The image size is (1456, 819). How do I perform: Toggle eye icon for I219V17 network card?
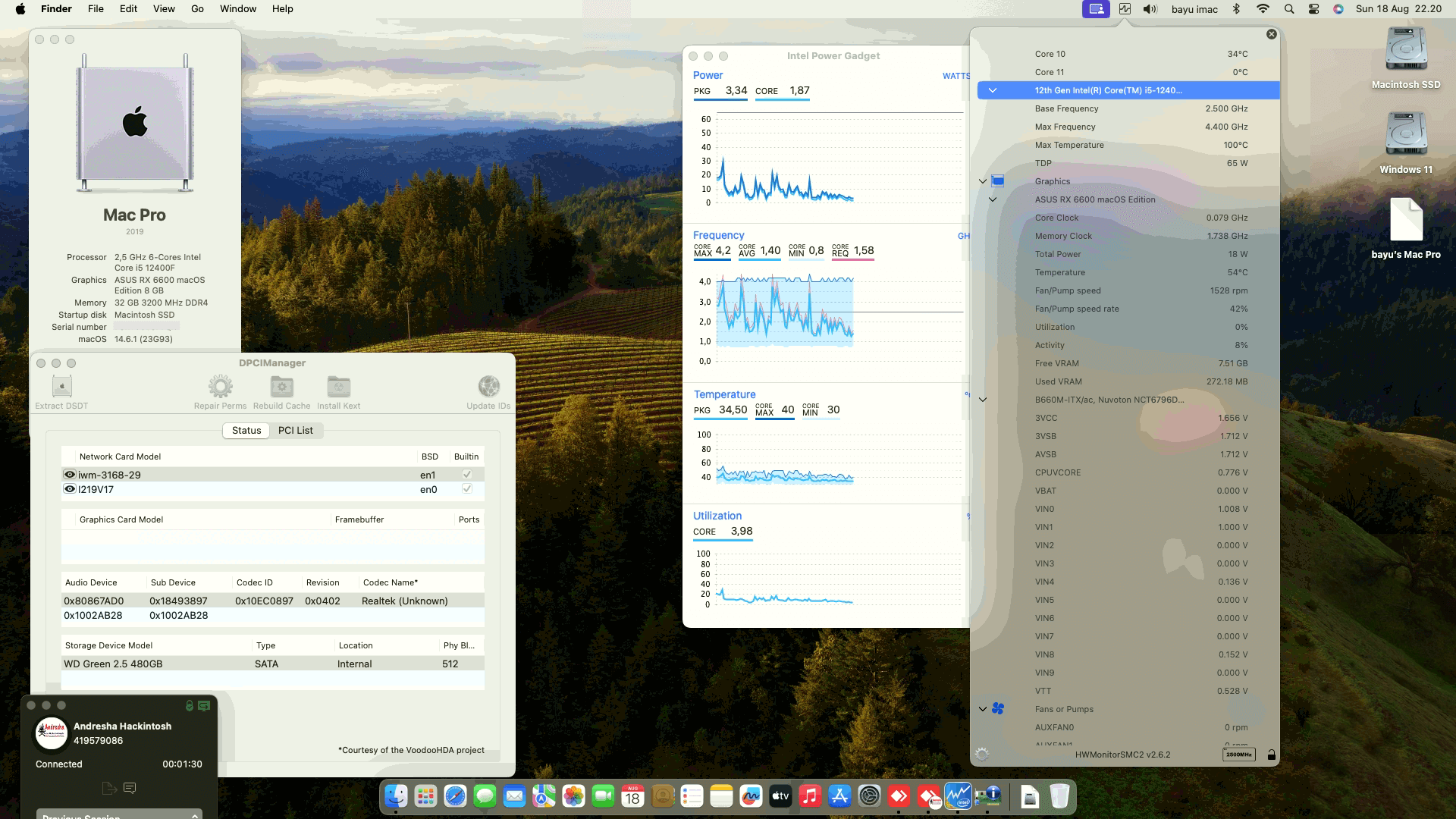70,489
